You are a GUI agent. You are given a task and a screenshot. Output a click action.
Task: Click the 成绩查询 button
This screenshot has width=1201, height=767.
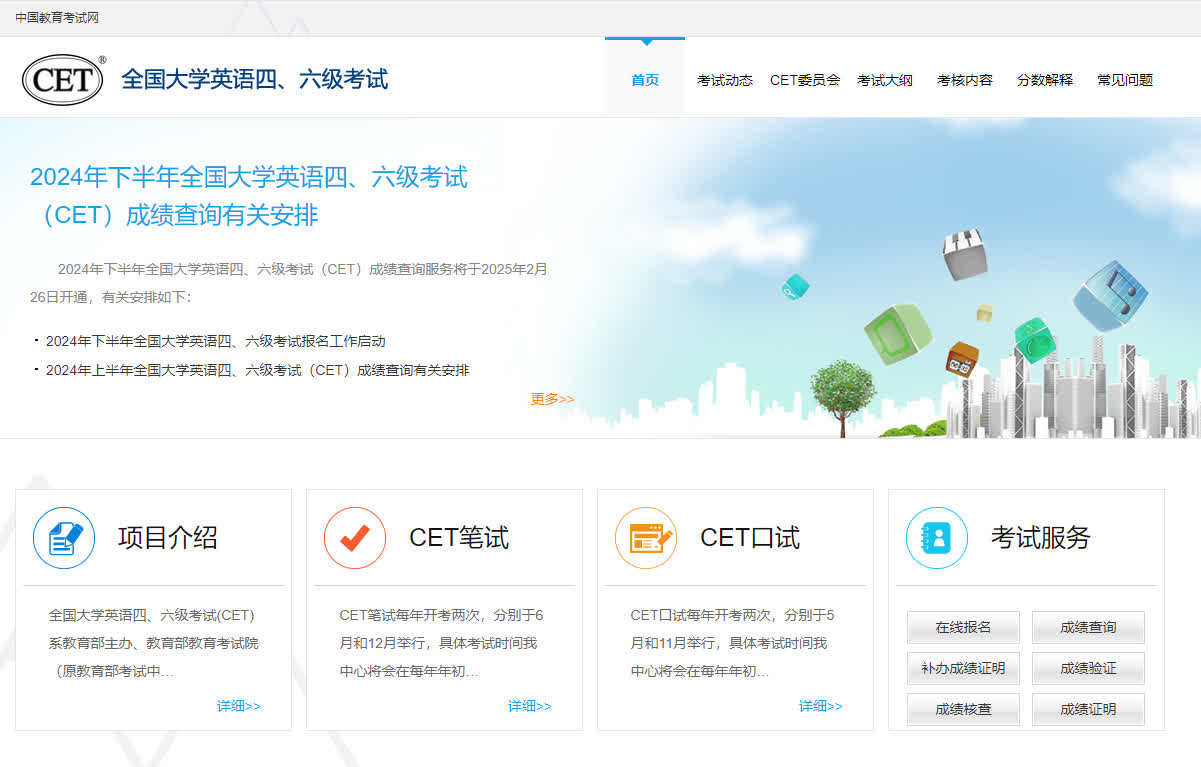coord(1088,627)
